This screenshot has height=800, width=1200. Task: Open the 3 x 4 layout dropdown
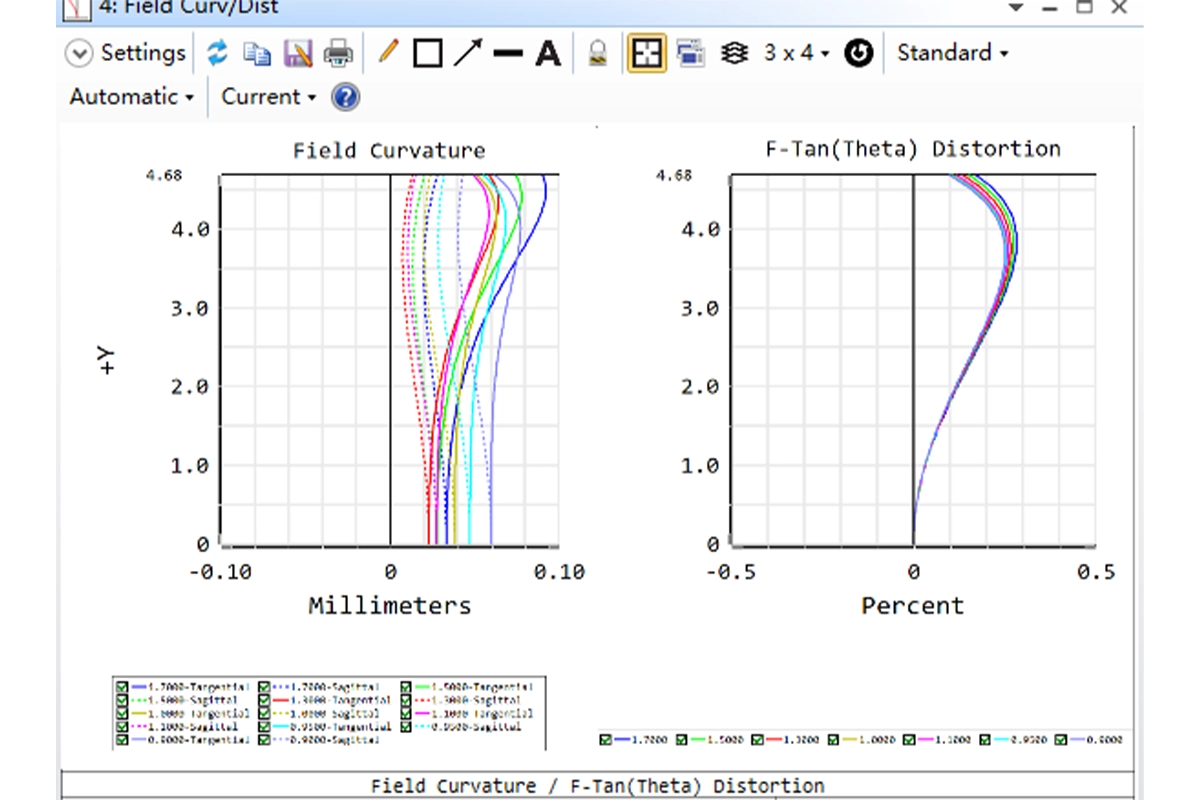pos(796,53)
